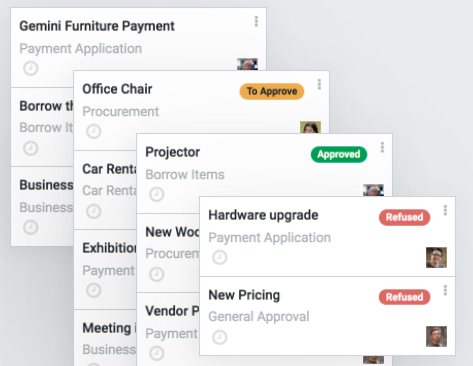473x366 pixels.
Task: Click the green Approved status badge
Action: (339, 154)
